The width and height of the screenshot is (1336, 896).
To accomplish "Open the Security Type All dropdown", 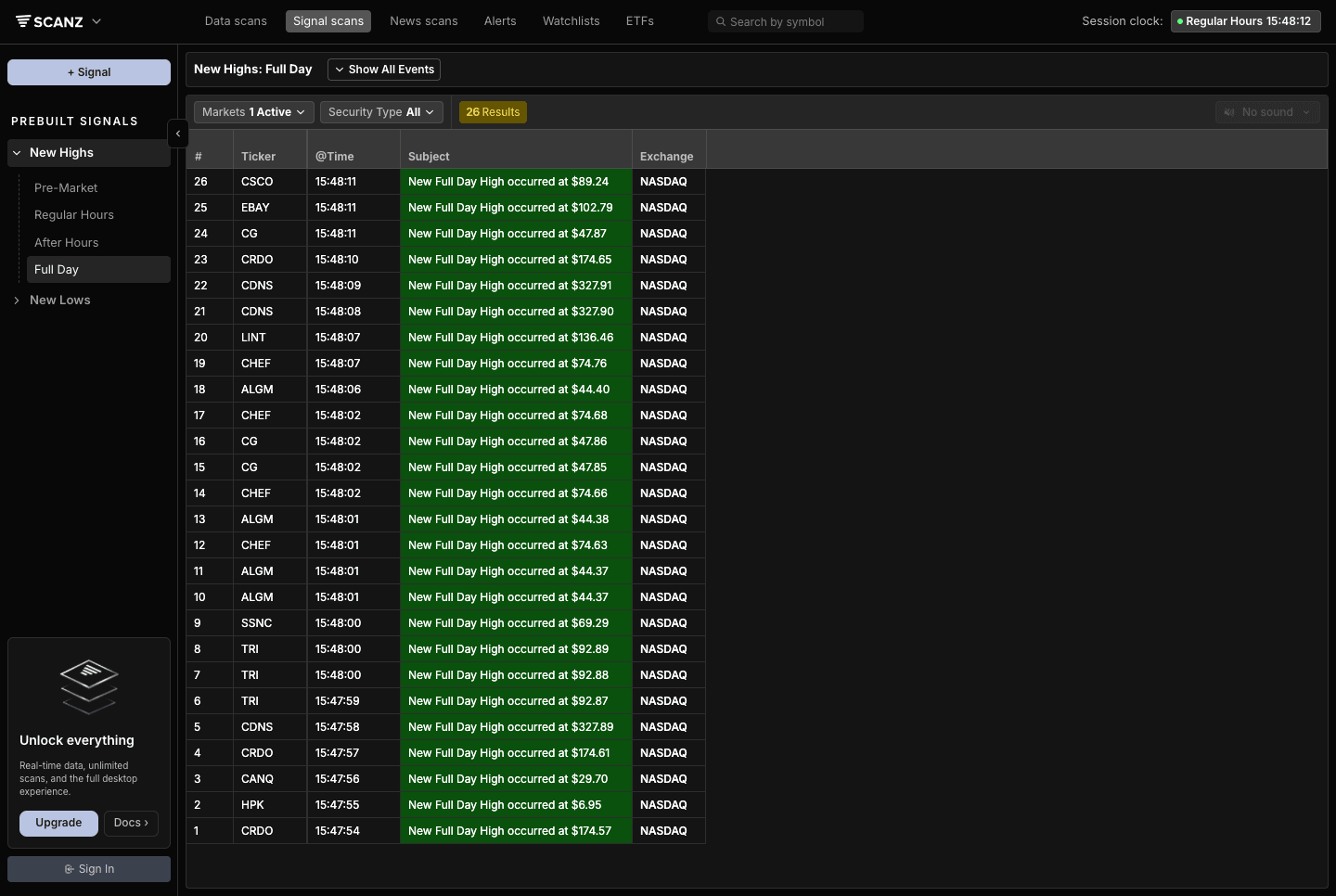I will pyautogui.click(x=381, y=112).
